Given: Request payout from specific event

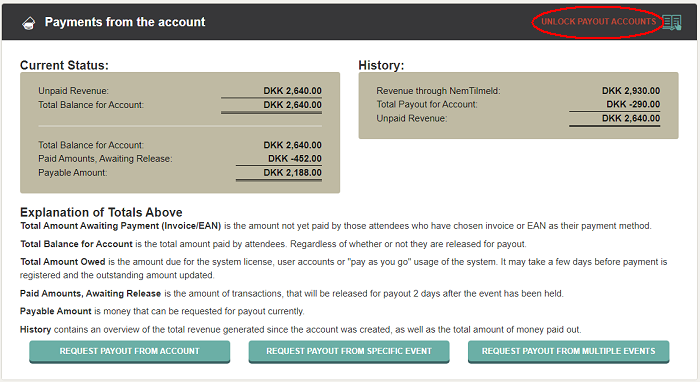Looking at the screenshot, I should 349,352.
